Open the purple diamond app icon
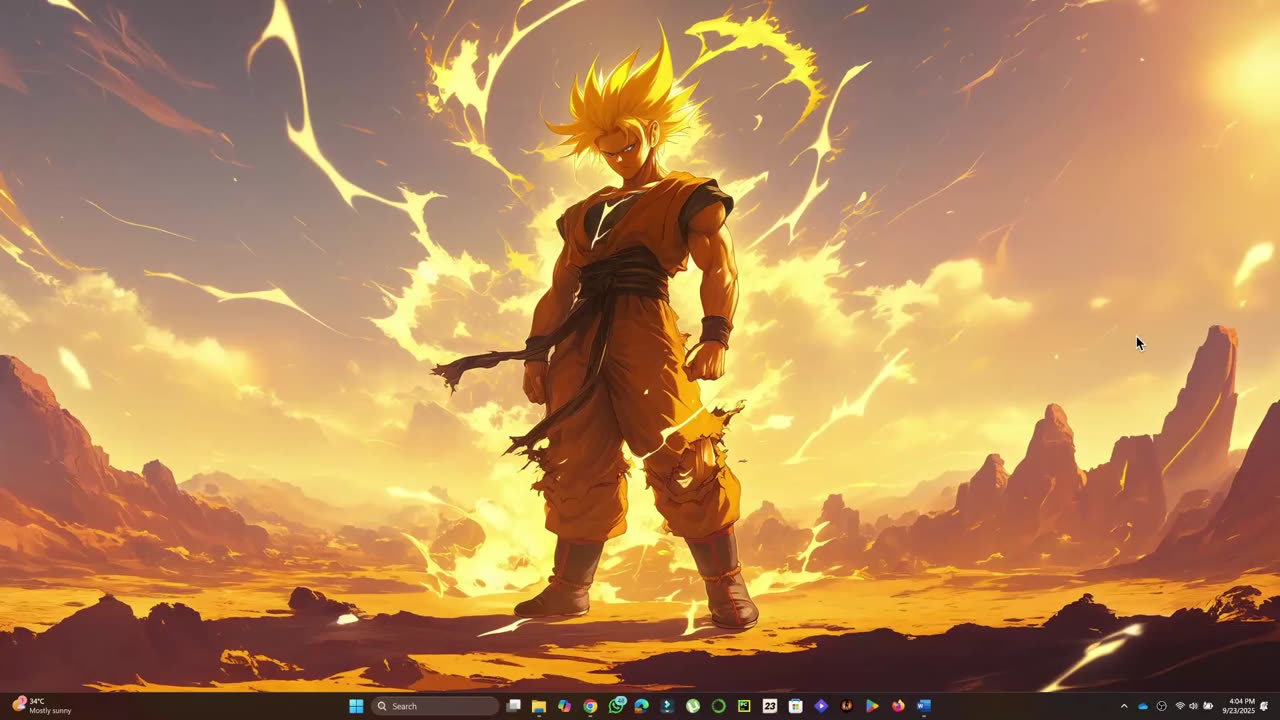Viewport: 1280px width, 720px height. click(821, 706)
